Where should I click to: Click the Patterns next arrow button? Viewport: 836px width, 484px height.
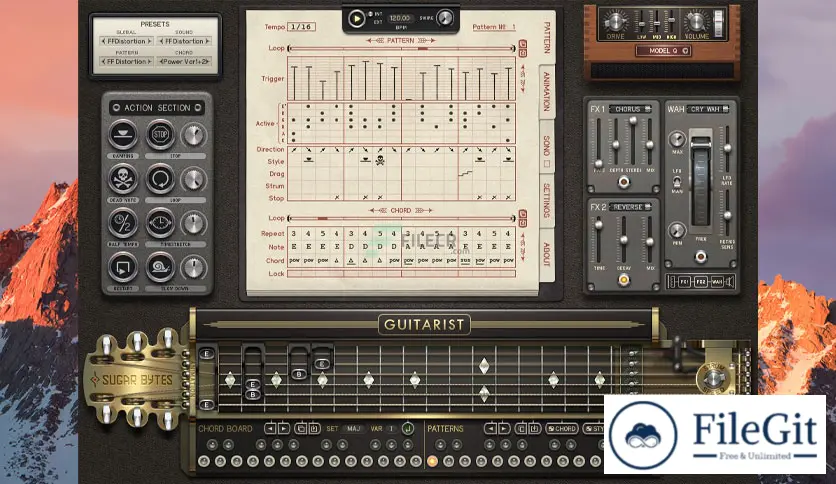tap(503, 428)
